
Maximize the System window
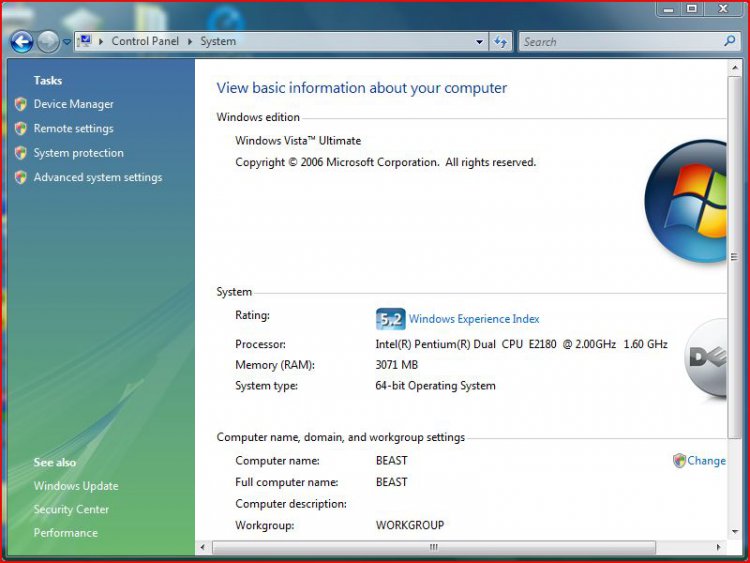[x=692, y=9]
